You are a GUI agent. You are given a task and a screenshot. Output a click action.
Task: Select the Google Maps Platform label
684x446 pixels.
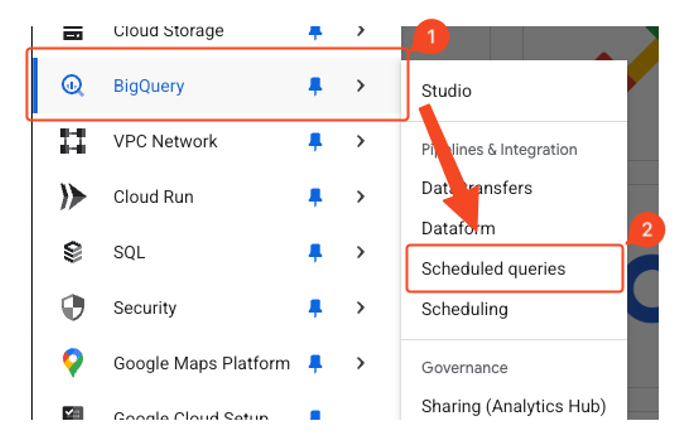tap(202, 363)
